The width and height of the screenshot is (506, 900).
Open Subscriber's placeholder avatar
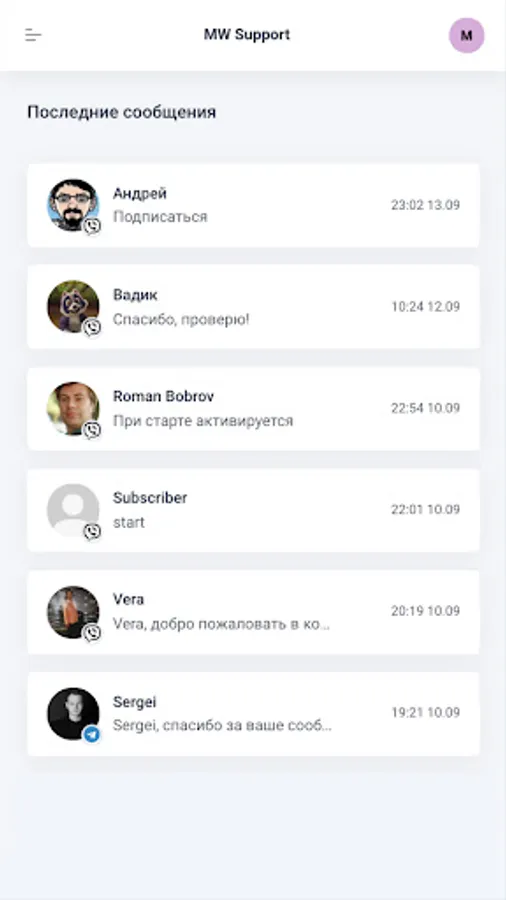73,510
